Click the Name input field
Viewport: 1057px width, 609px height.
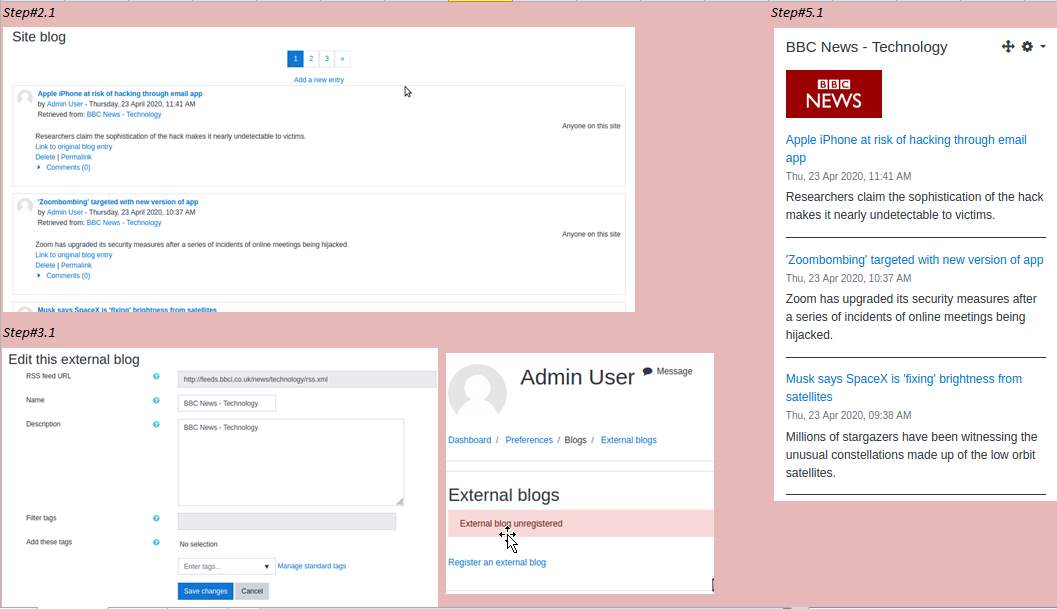tap(226, 403)
